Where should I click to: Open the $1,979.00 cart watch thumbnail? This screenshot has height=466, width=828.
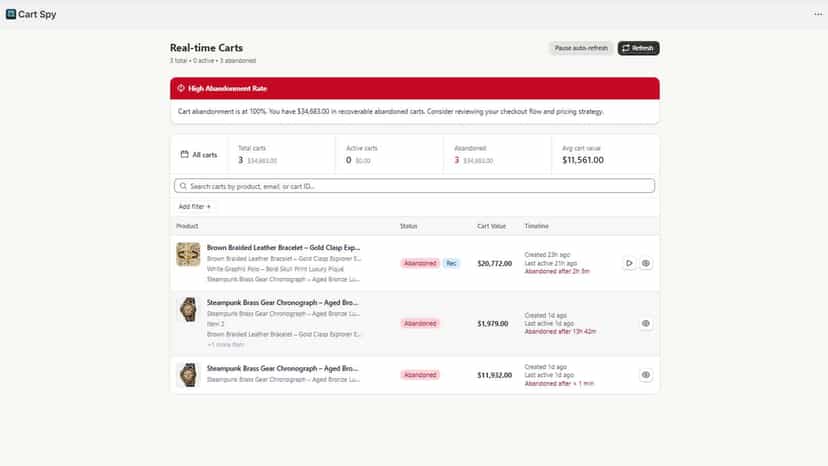(188, 309)
